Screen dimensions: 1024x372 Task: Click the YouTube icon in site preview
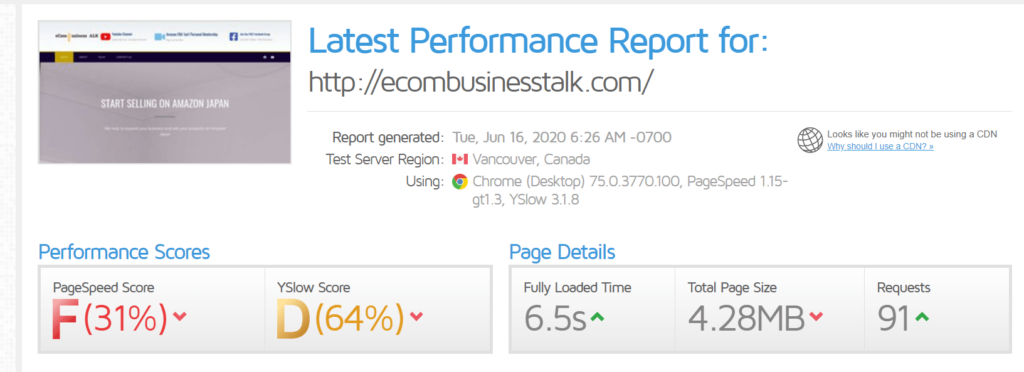(104, 37)
